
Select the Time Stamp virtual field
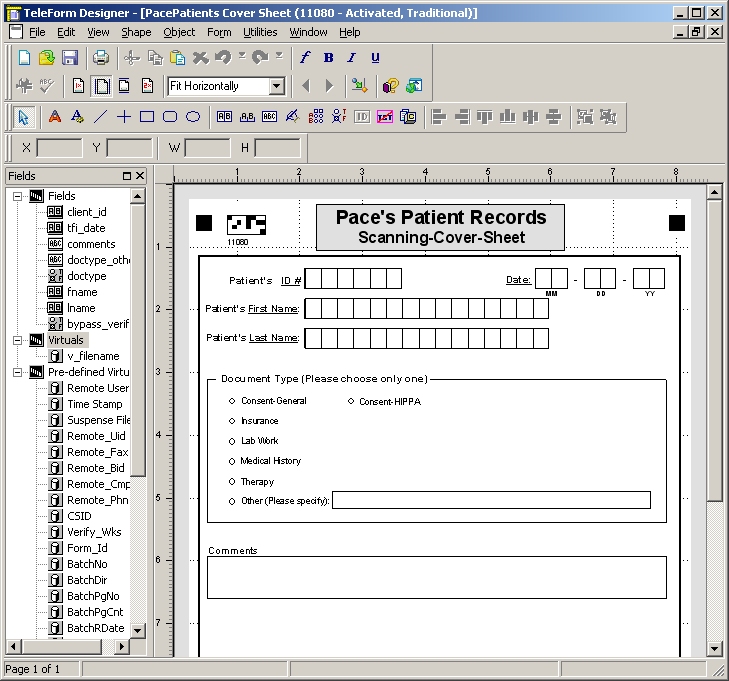coord(95,404)
